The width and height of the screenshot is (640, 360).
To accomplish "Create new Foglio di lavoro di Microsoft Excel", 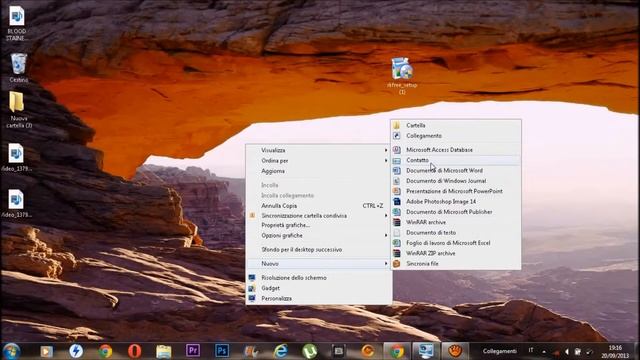I will [x=456, y=243].
